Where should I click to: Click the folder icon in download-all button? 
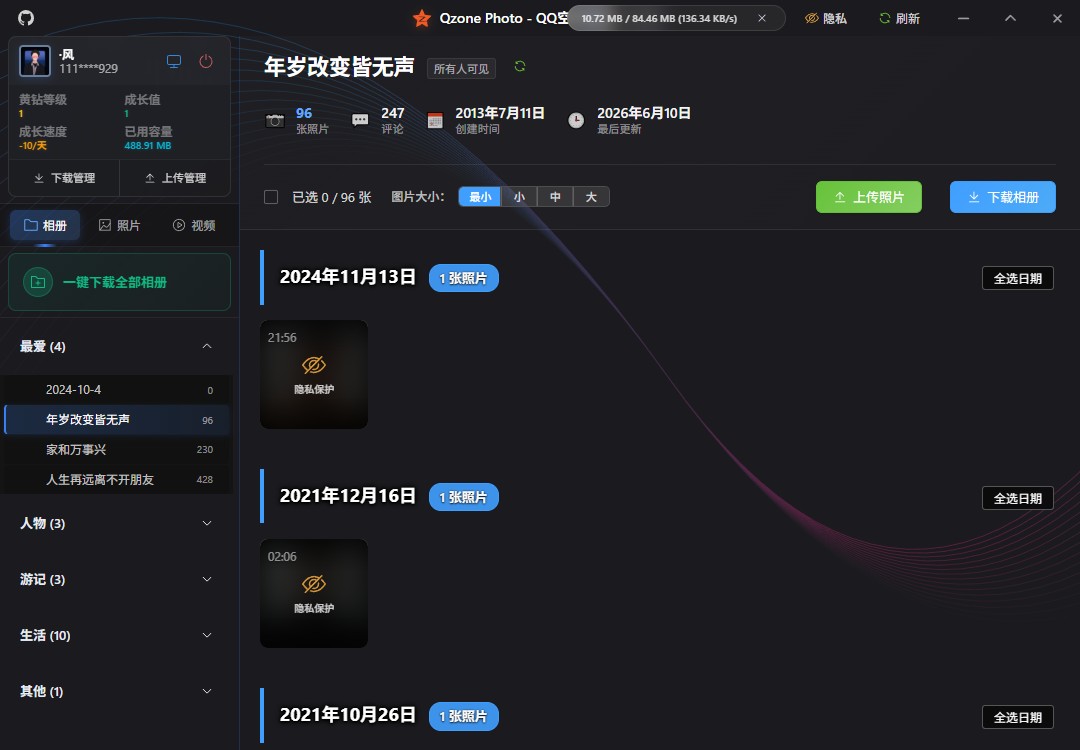point(38,282)
